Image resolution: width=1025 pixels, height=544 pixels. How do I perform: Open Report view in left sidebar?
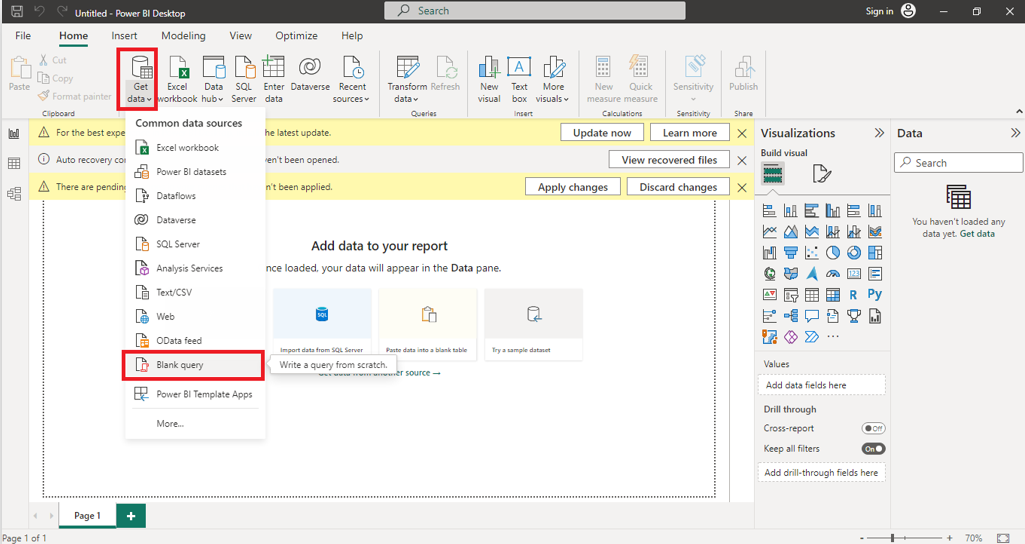(x=14, y=133)
